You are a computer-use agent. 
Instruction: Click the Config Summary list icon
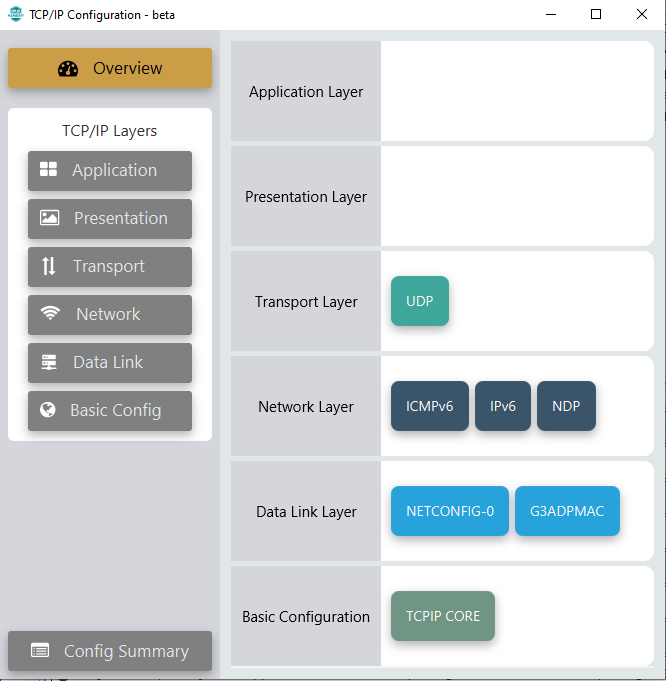tap(40, 651)
